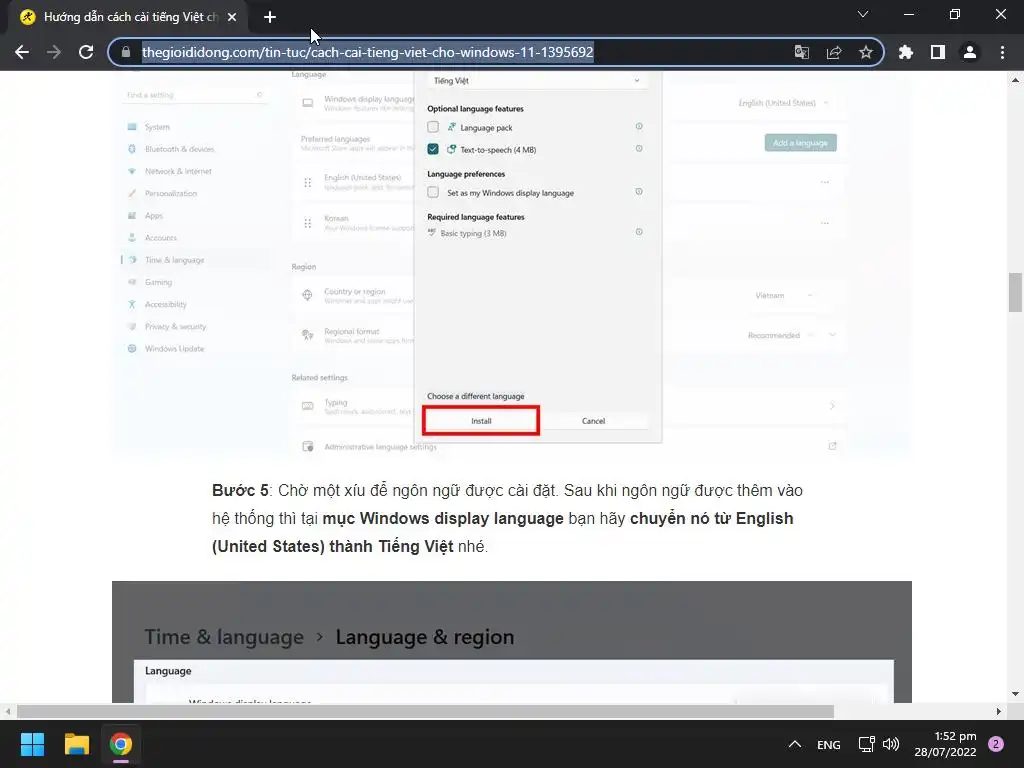The height and width of the screenshot is (768, 1024).
Task: Share this page icon
Action: pos(834,52)
